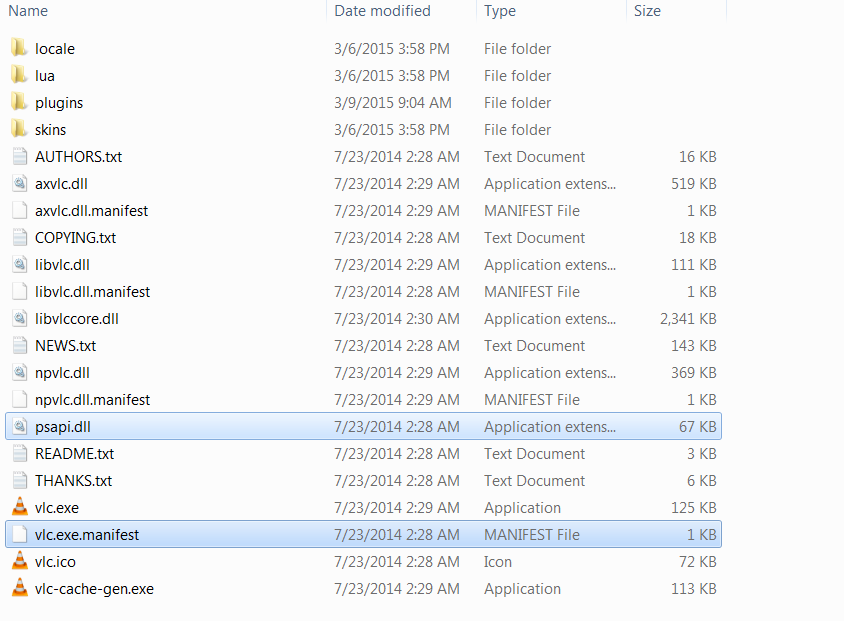
Task: Select the vlc.exe.manifest file name
Action: tap(87, 535)
